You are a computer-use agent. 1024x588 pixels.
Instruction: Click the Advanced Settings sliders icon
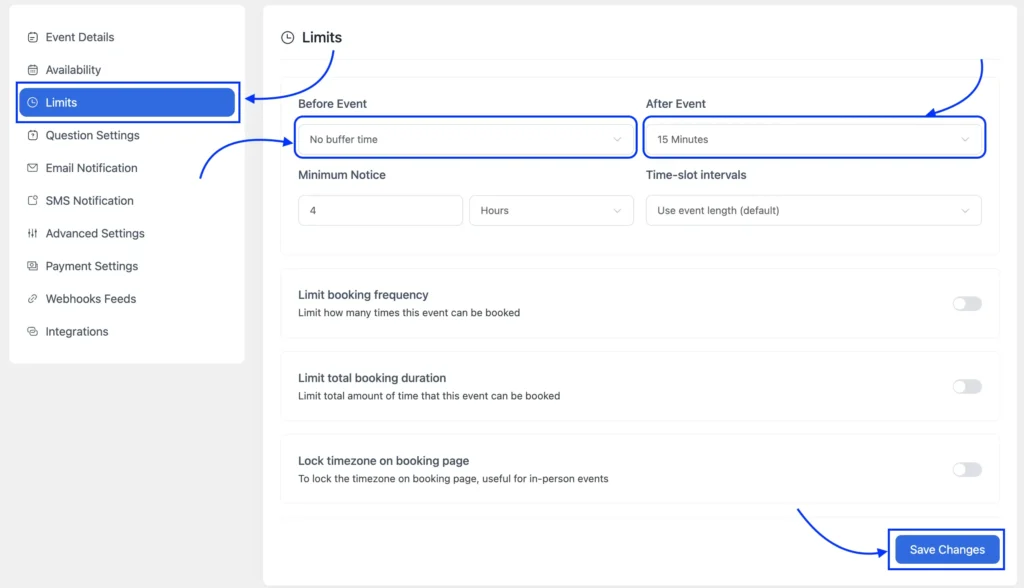click(x=33, y=233)
